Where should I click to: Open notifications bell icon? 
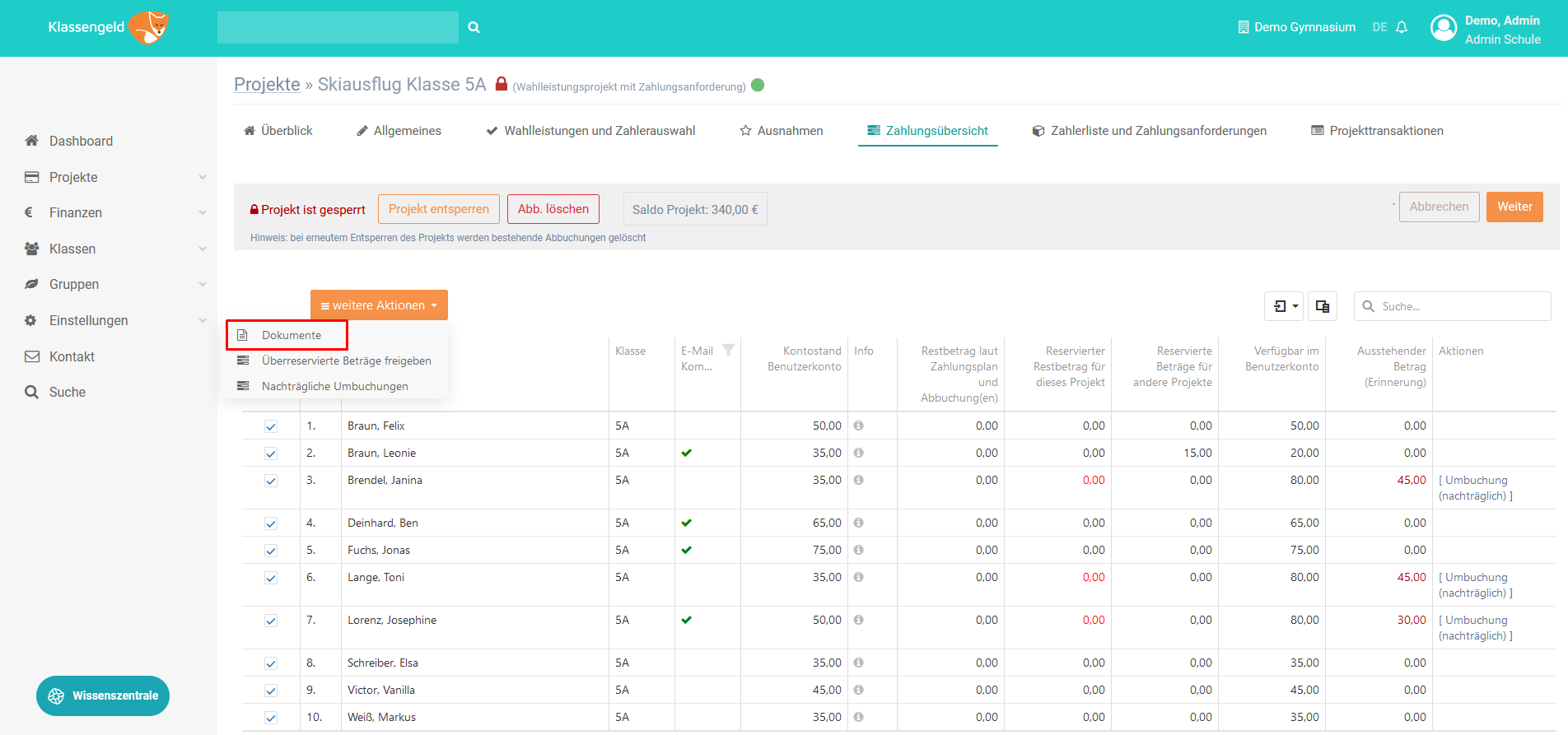[x=1402, y=27]
